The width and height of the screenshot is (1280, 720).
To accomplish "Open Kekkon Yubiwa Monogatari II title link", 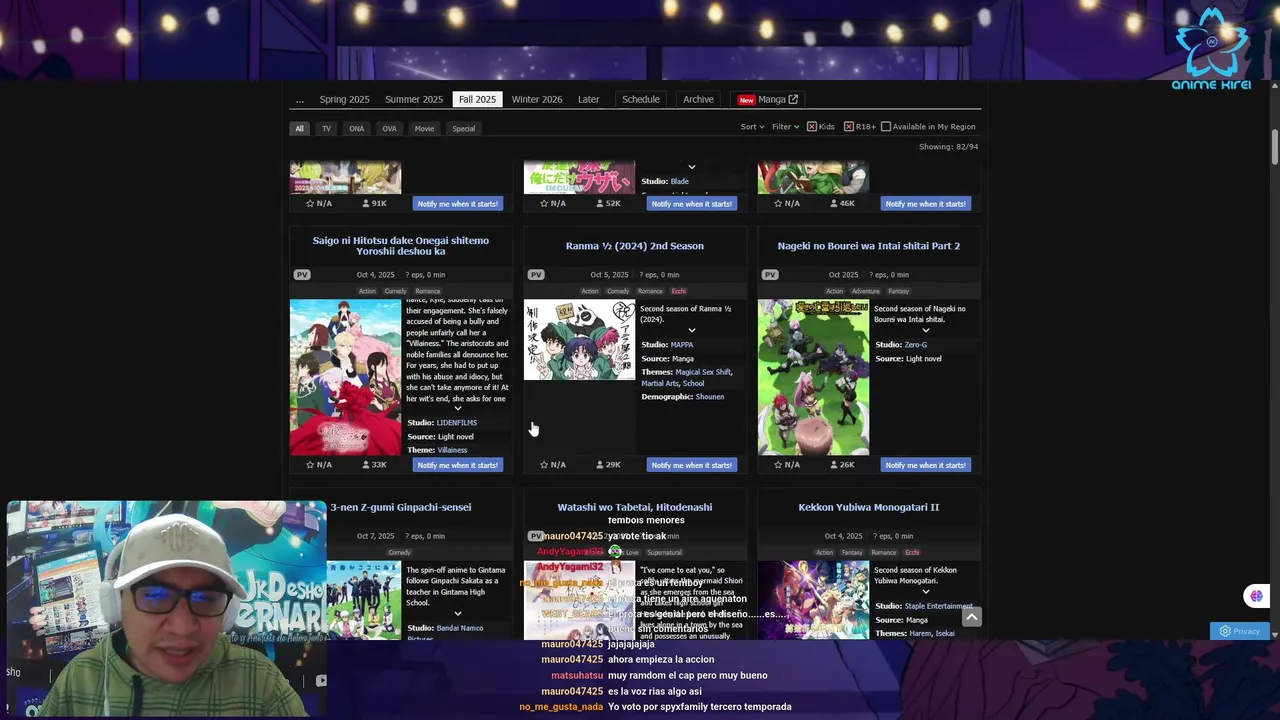I will click(868, 507).
